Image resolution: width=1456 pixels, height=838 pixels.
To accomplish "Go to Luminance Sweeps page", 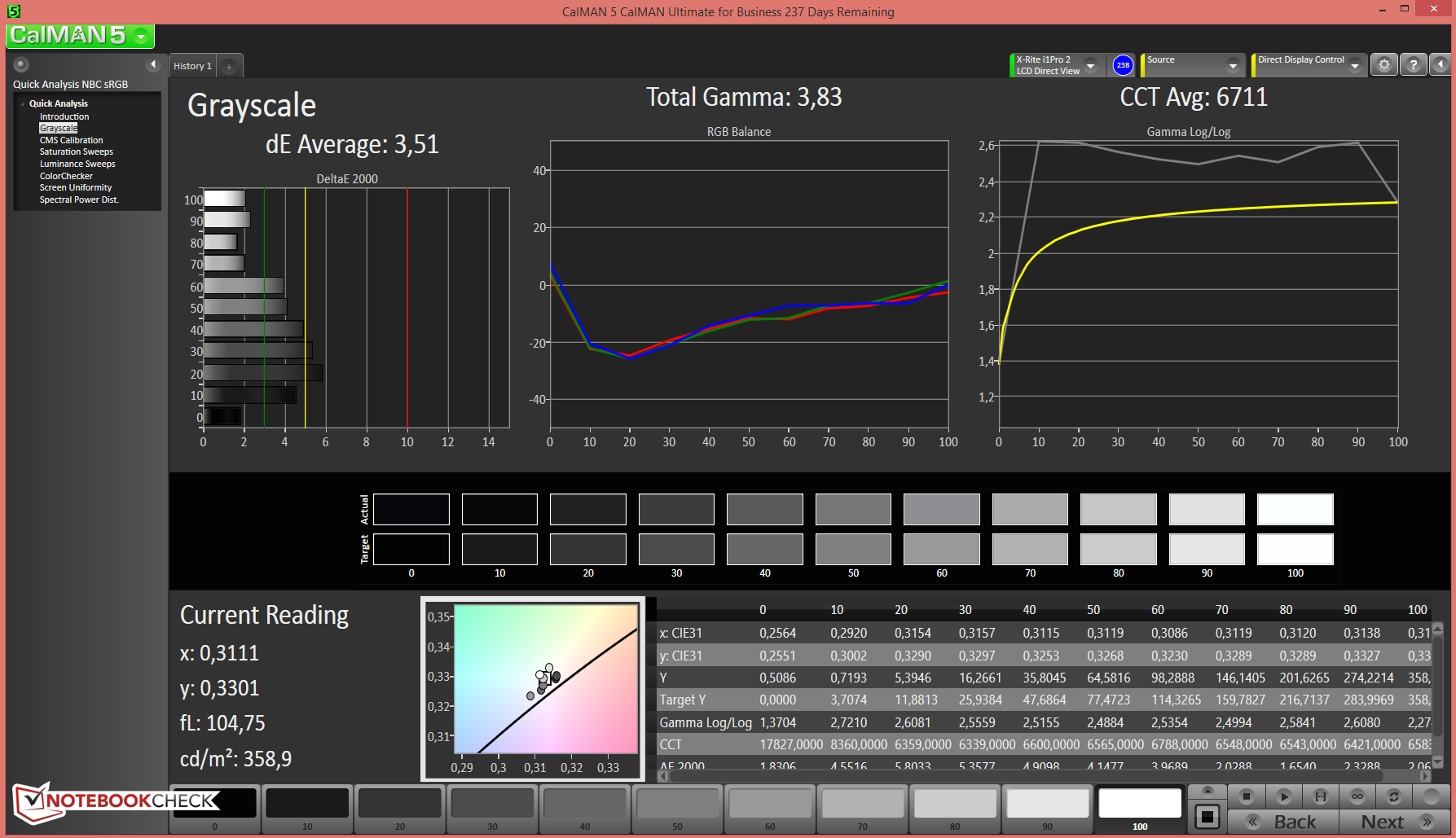I will 77,164.
